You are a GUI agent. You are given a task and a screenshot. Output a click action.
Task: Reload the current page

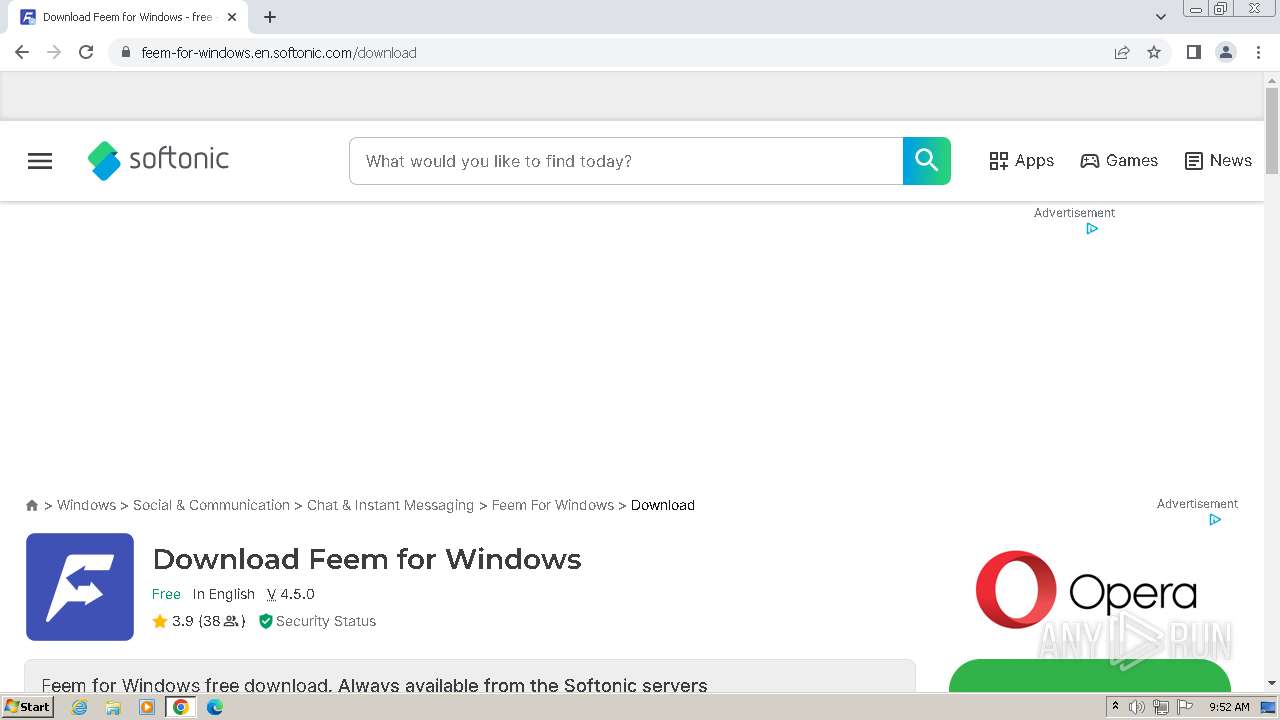tap(86, 52)
